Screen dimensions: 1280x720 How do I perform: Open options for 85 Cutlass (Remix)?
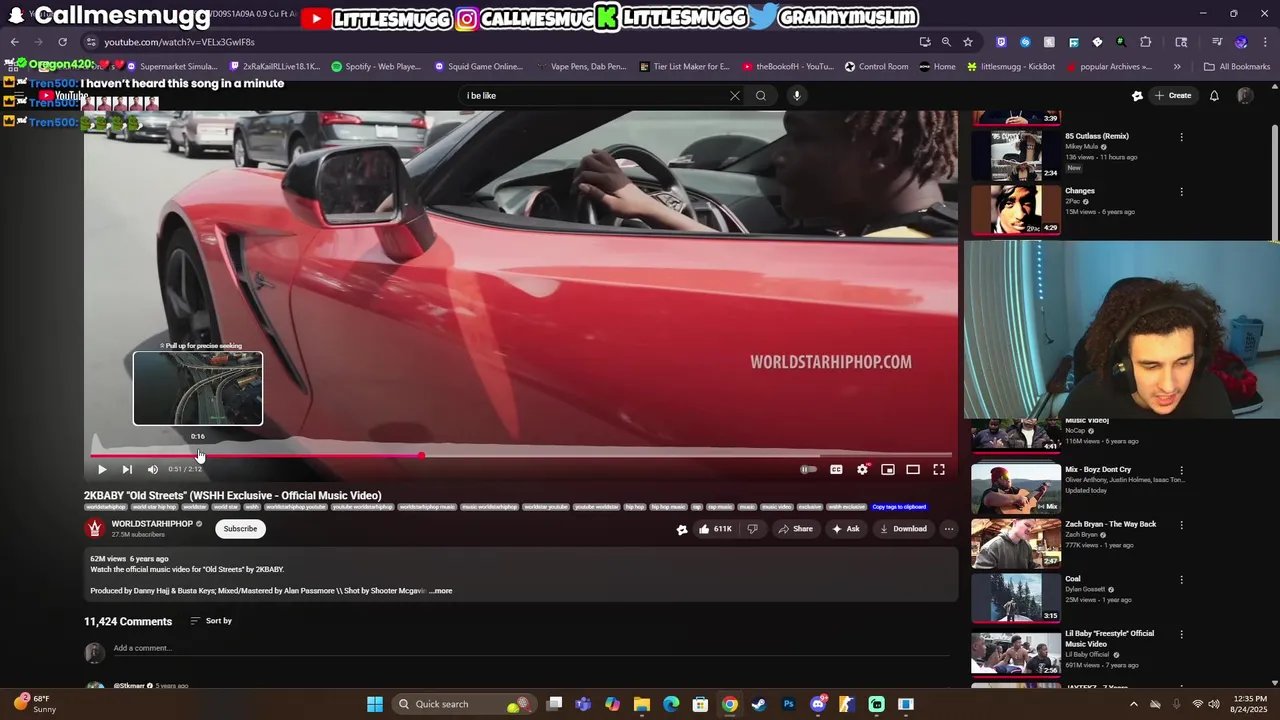(1181, 137)
